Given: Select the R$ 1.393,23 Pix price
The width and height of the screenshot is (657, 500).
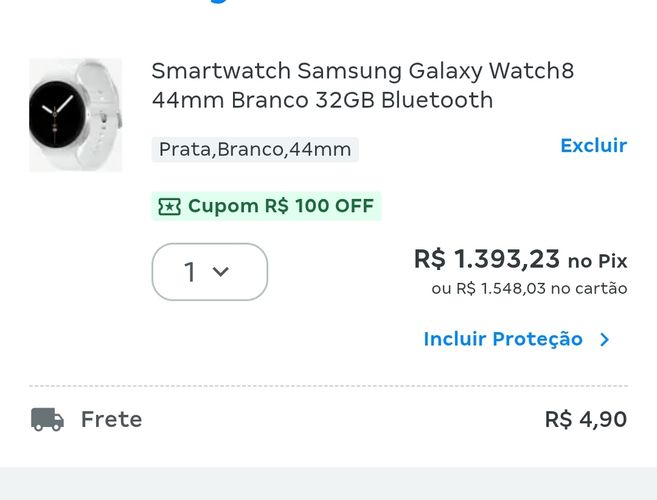Looking at the screenshot, I should (x=486, y=259).
